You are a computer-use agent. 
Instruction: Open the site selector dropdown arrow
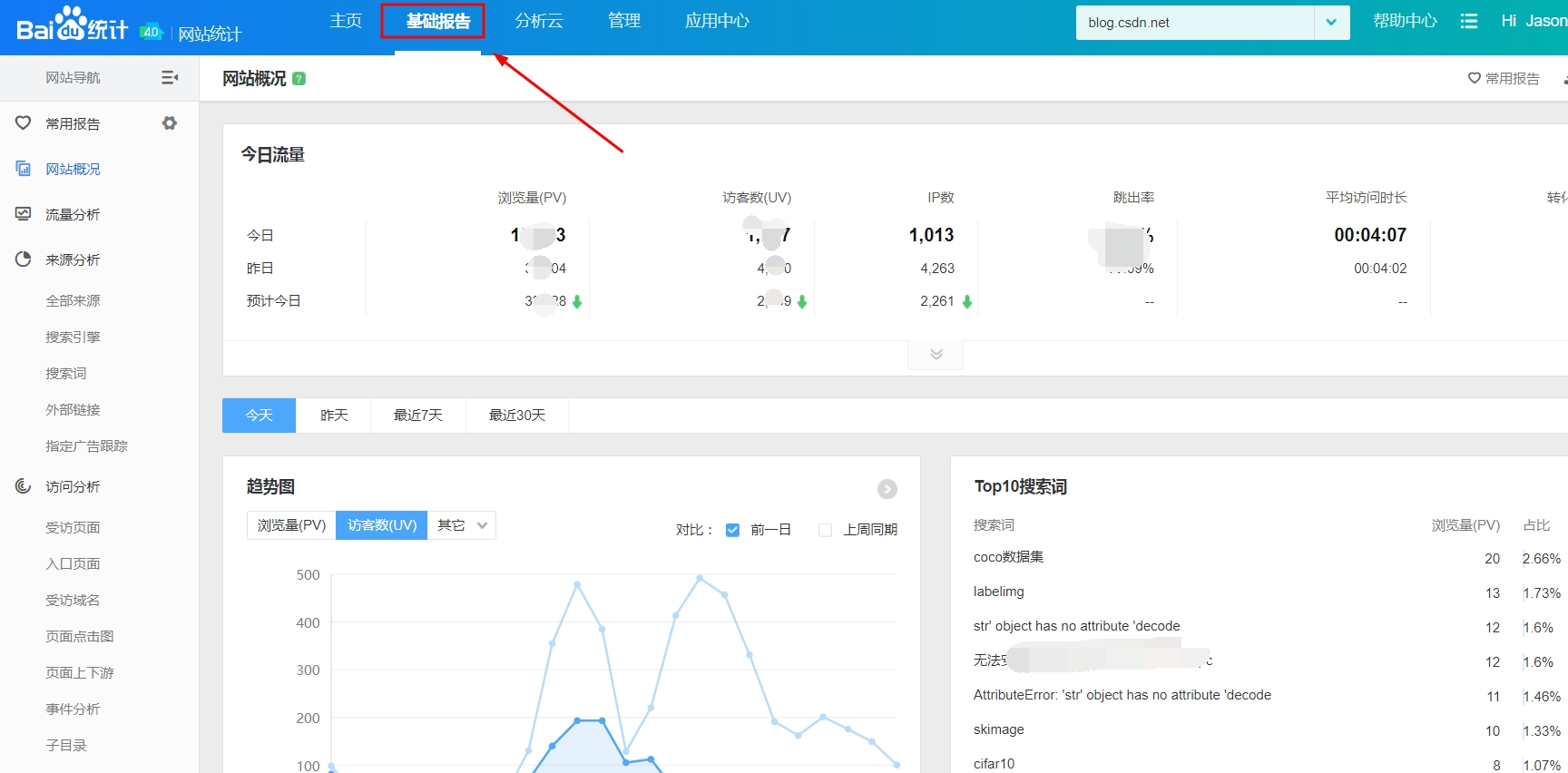[1331, 23]
